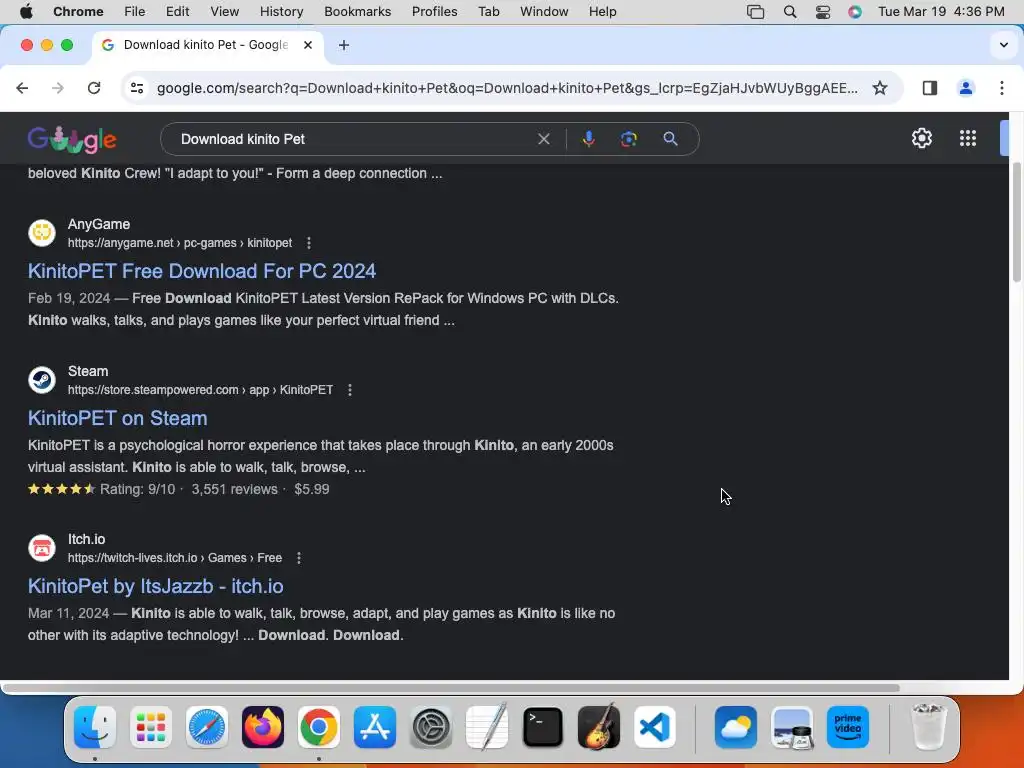Screen dimensions: 1024x768
Task: Launch Firefox from the Dock
Action: [x=263, y=727]
